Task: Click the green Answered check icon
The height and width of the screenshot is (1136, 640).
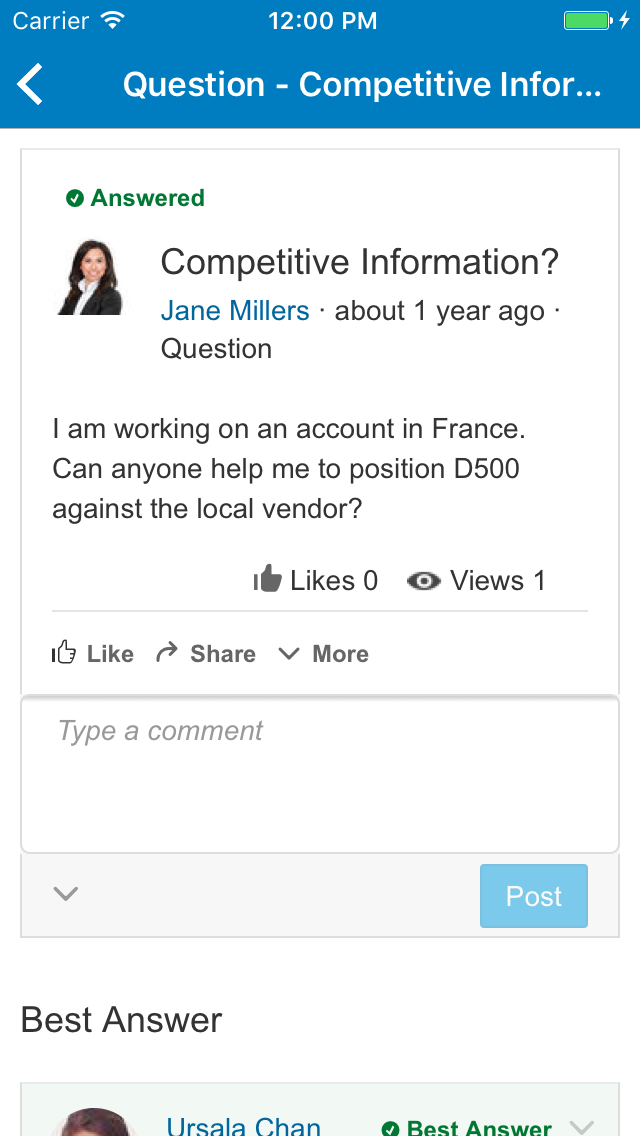Action: point(74,198)
